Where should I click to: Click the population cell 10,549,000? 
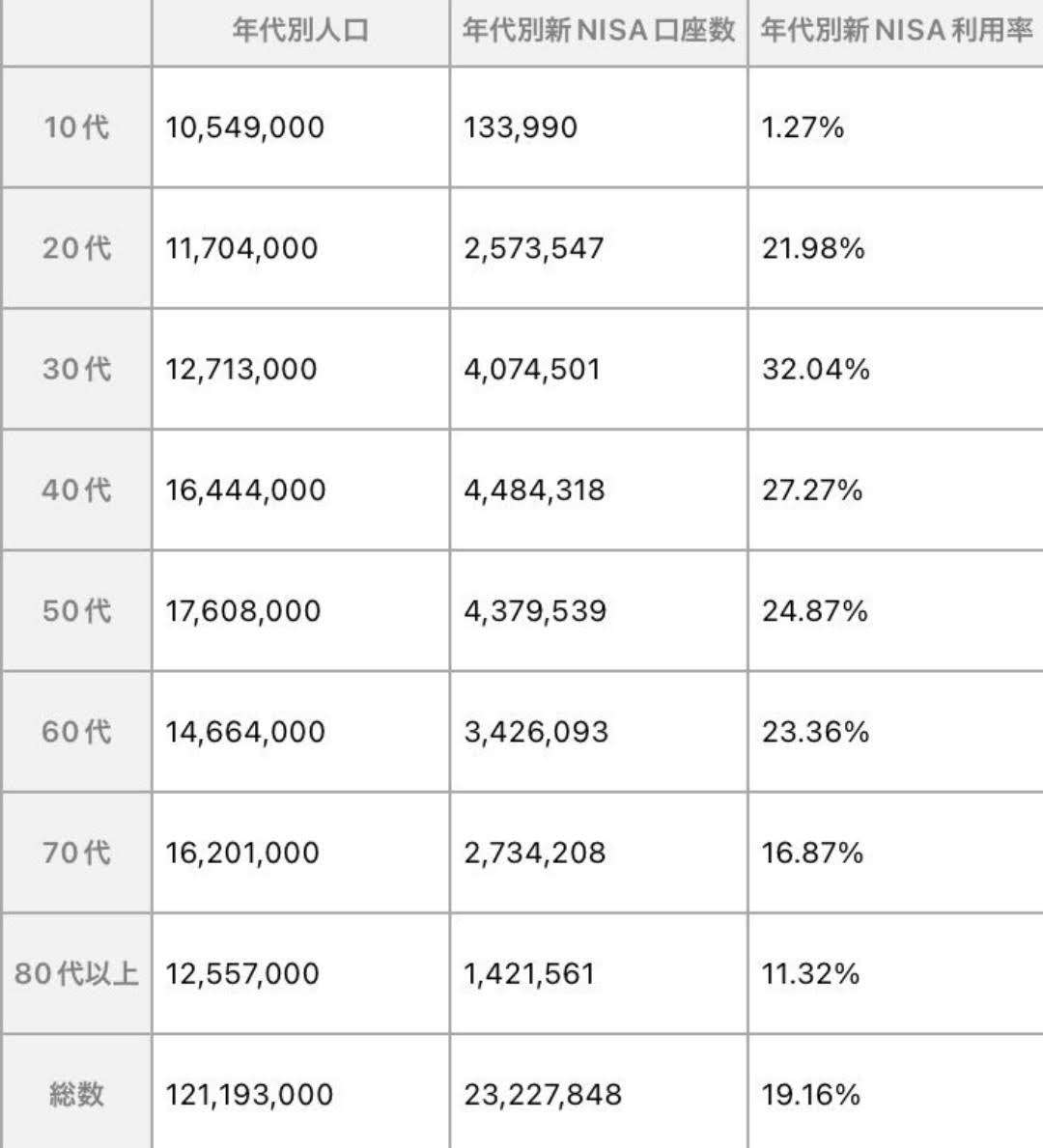tap(244, 128)
